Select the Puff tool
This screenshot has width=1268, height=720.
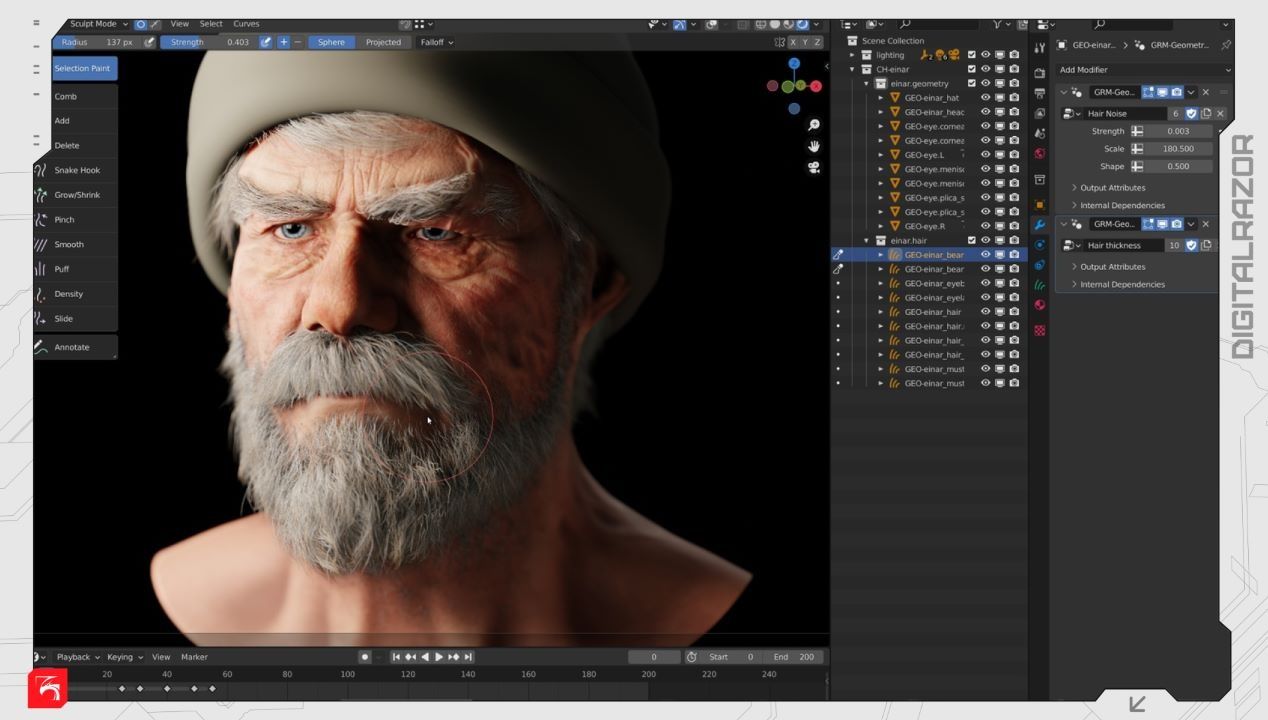pyautogui.click(x=61, y=269)
